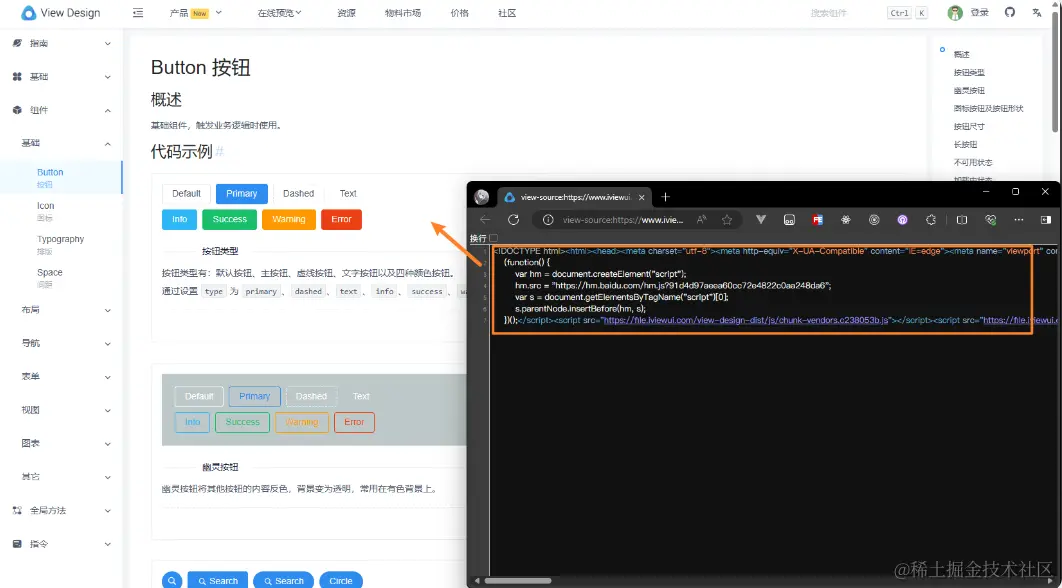Click the browser sidebar icon at toolbar end
Image resolution: width=1062 pixels, height=588 pixels.
[x=1046, y=219]
